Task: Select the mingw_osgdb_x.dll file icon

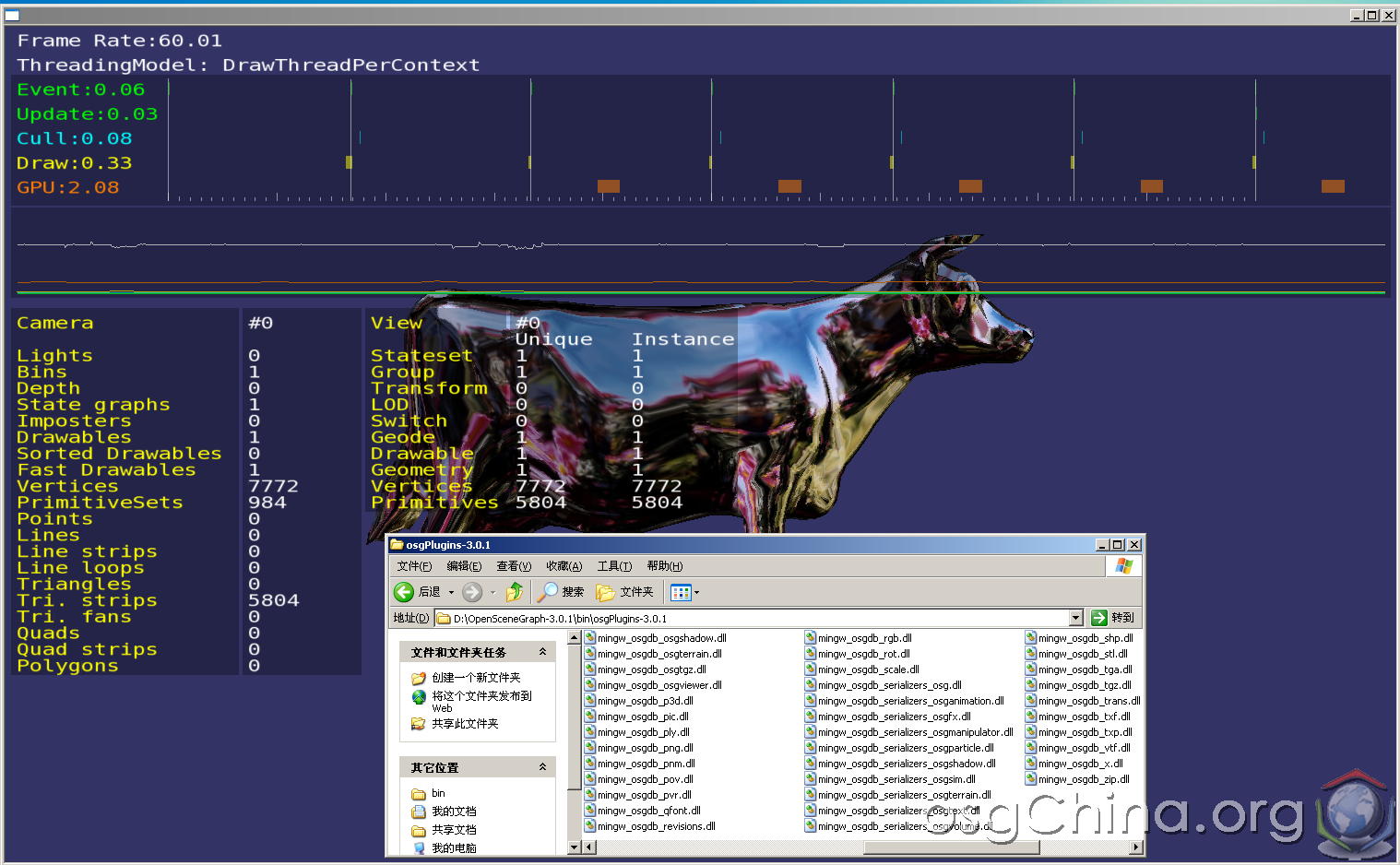Action: (x=1031, y=764)
